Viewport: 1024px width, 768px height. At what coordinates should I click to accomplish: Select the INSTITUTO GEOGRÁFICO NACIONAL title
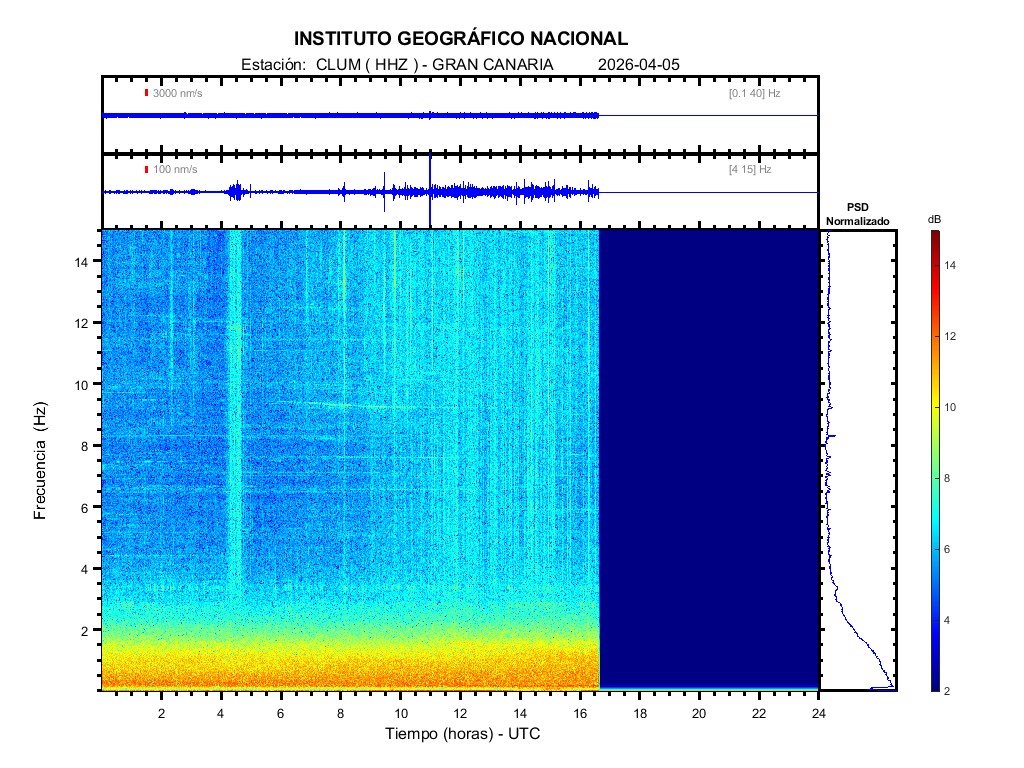point(461,39)
